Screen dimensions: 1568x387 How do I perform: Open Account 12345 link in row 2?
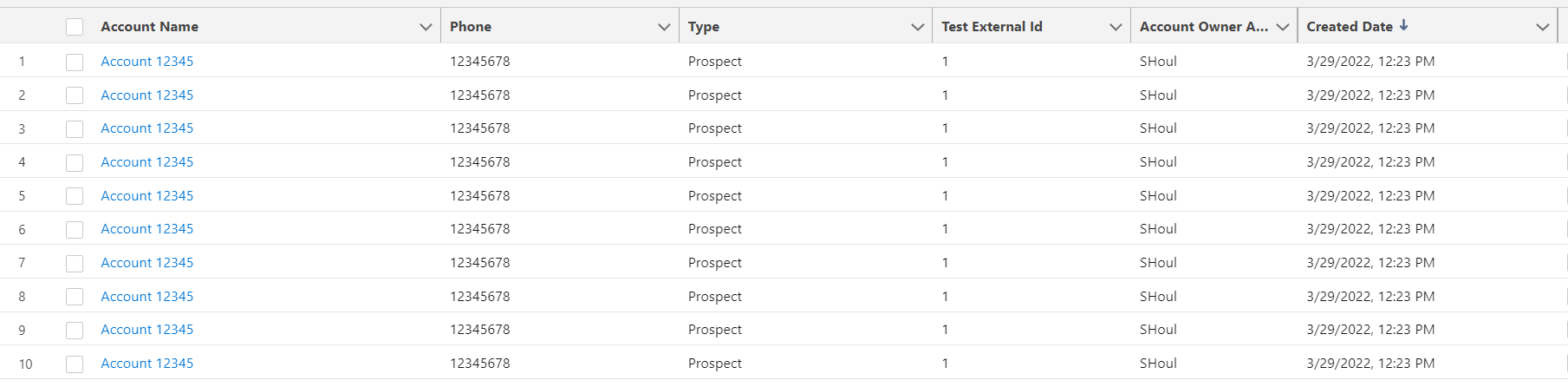pyautogui.click(x=147, y=95)
